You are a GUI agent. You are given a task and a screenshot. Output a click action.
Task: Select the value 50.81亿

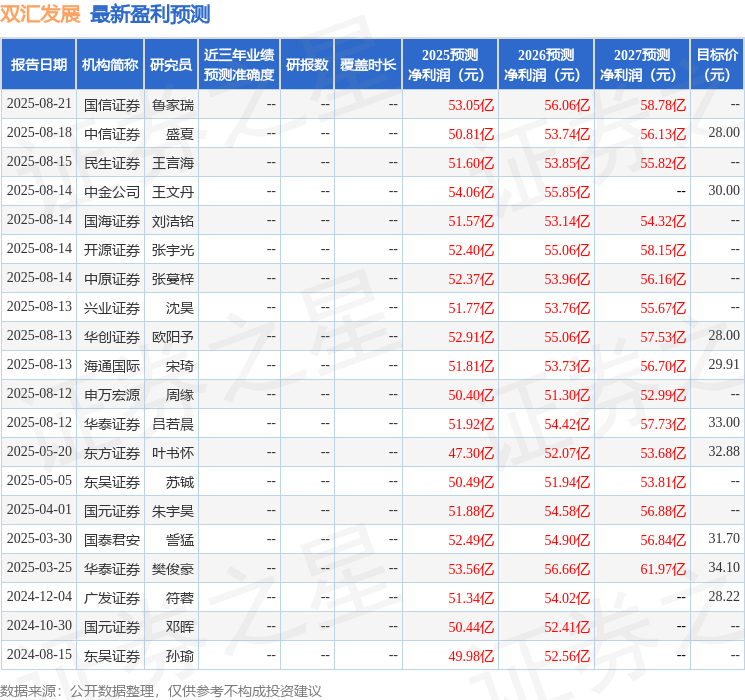[x=471, y=134]
